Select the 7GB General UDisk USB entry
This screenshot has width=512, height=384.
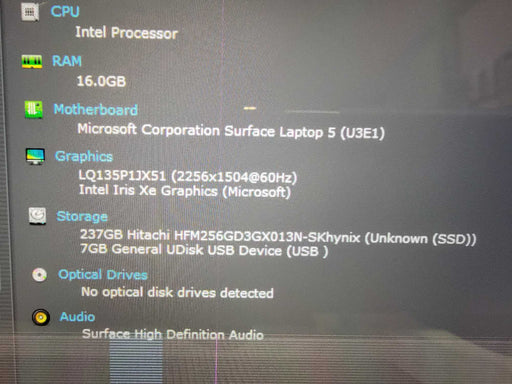204,250
